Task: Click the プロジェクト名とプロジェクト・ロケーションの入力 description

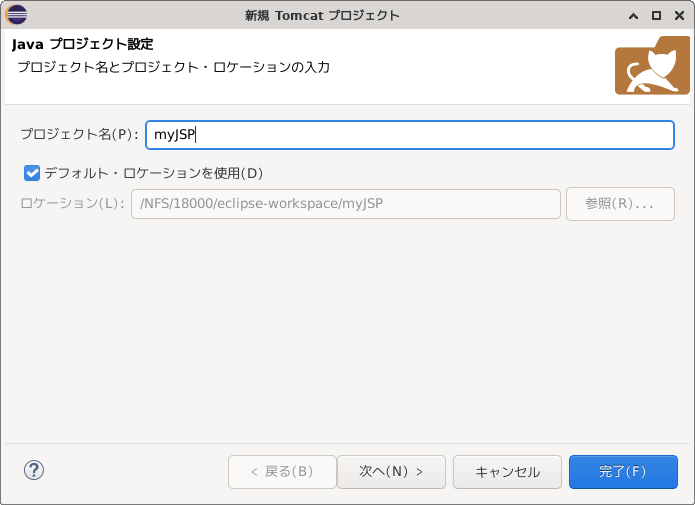Action: coord(174,67)
